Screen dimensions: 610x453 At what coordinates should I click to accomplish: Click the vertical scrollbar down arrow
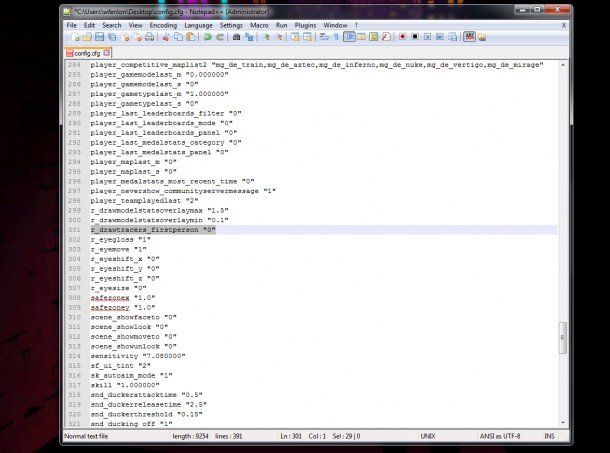tap(563, 423)
